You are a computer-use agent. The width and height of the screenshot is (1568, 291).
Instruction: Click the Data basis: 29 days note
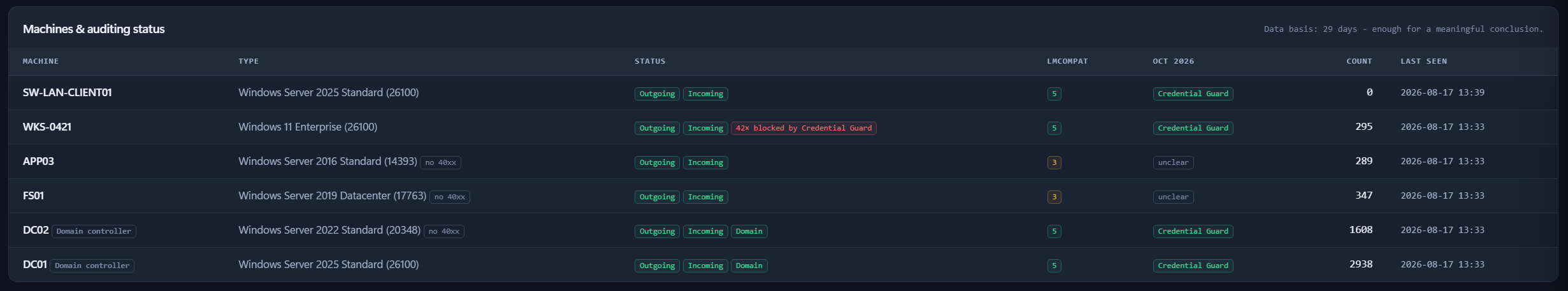tap(1403, 29)
